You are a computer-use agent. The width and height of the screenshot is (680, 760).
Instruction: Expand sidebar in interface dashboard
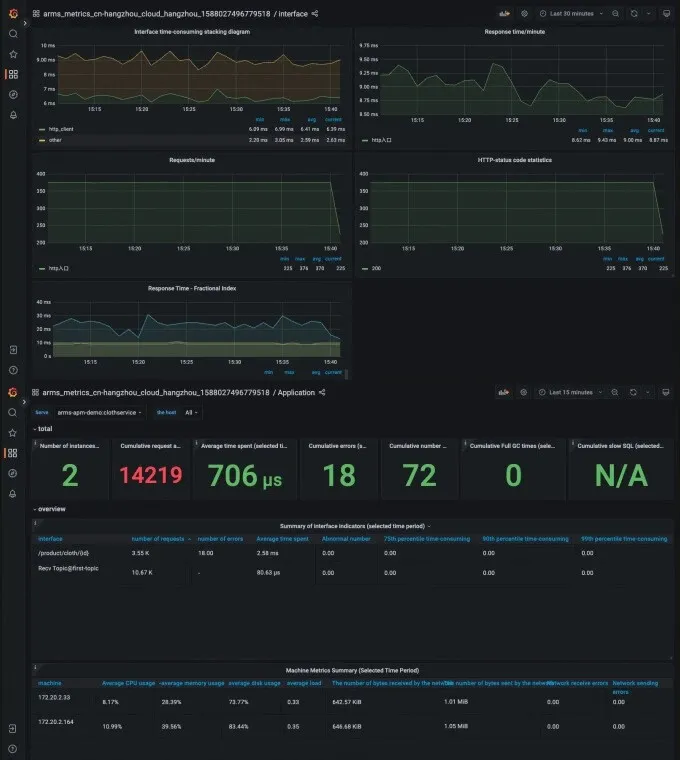pos(25,23)
